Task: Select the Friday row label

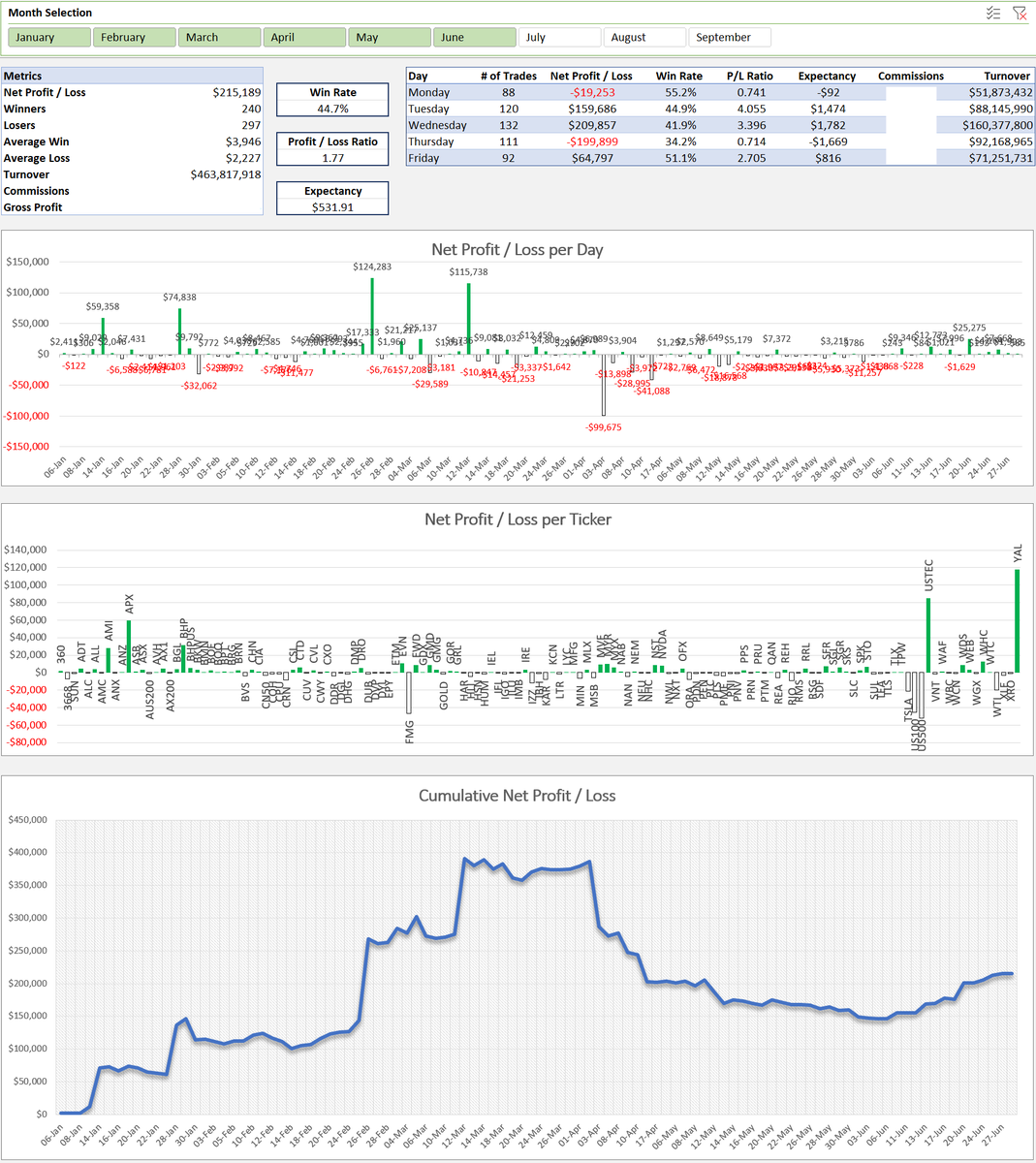Action: pyautogui.click(x=422, y=158)
